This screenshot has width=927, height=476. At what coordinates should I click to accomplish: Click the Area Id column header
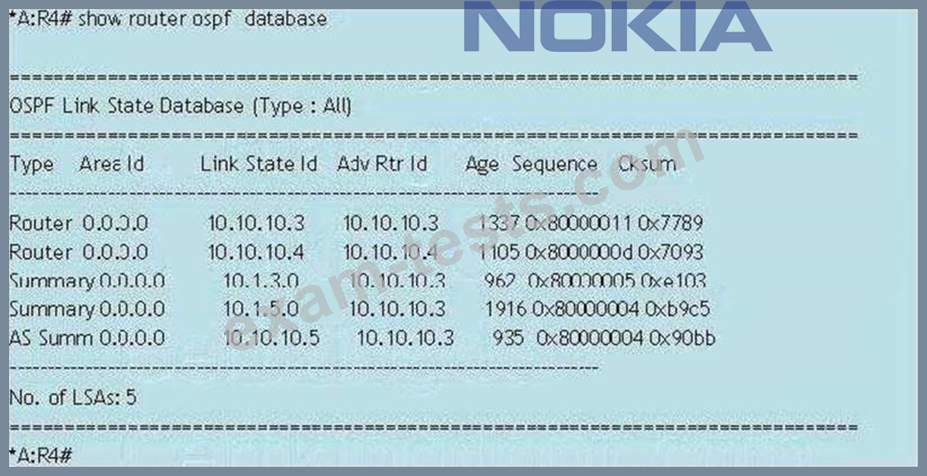(x=111, y=164)
